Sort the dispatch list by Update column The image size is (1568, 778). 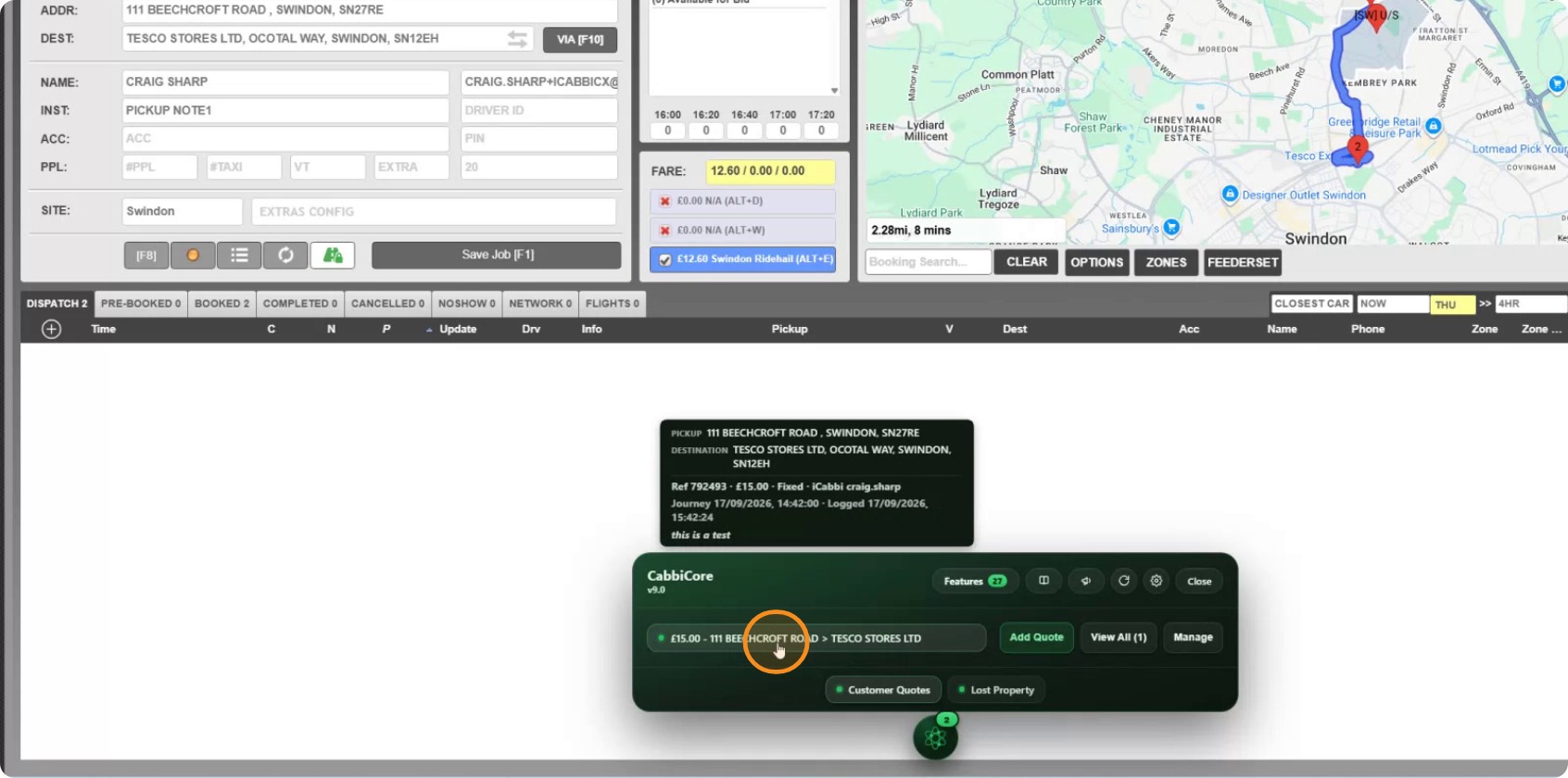458,329
